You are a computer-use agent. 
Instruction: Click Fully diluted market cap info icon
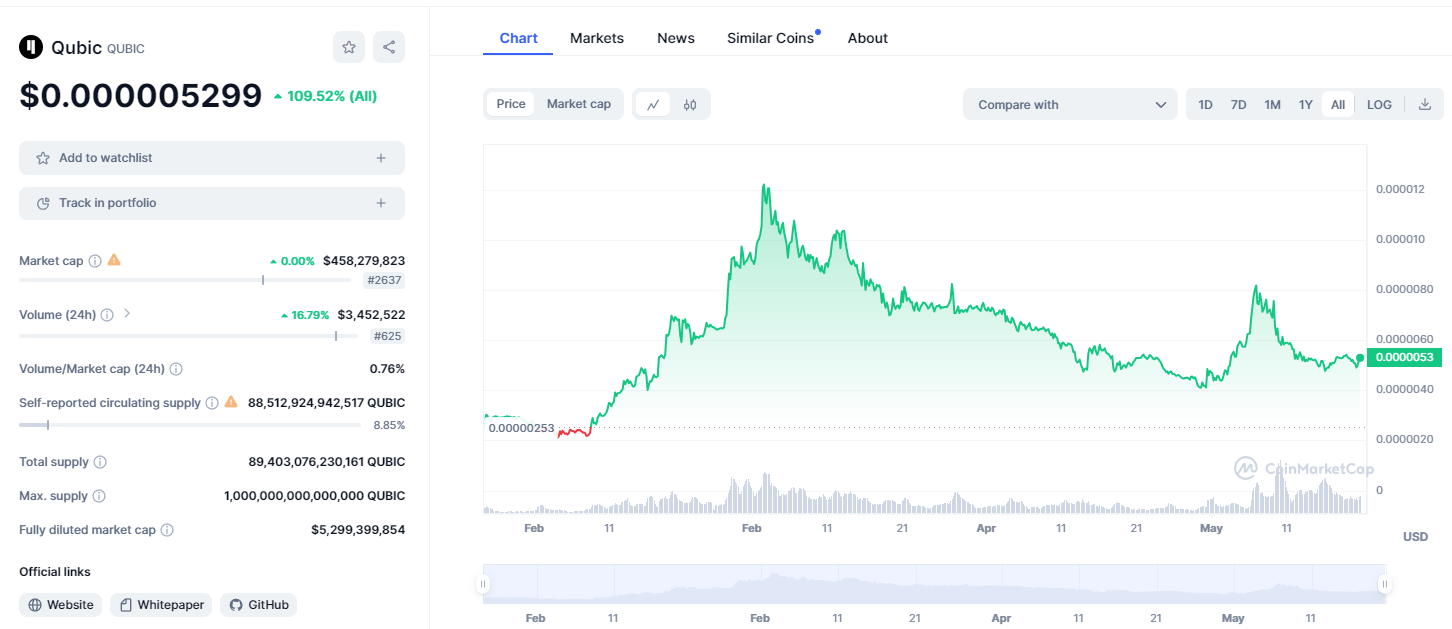(167, 530)
